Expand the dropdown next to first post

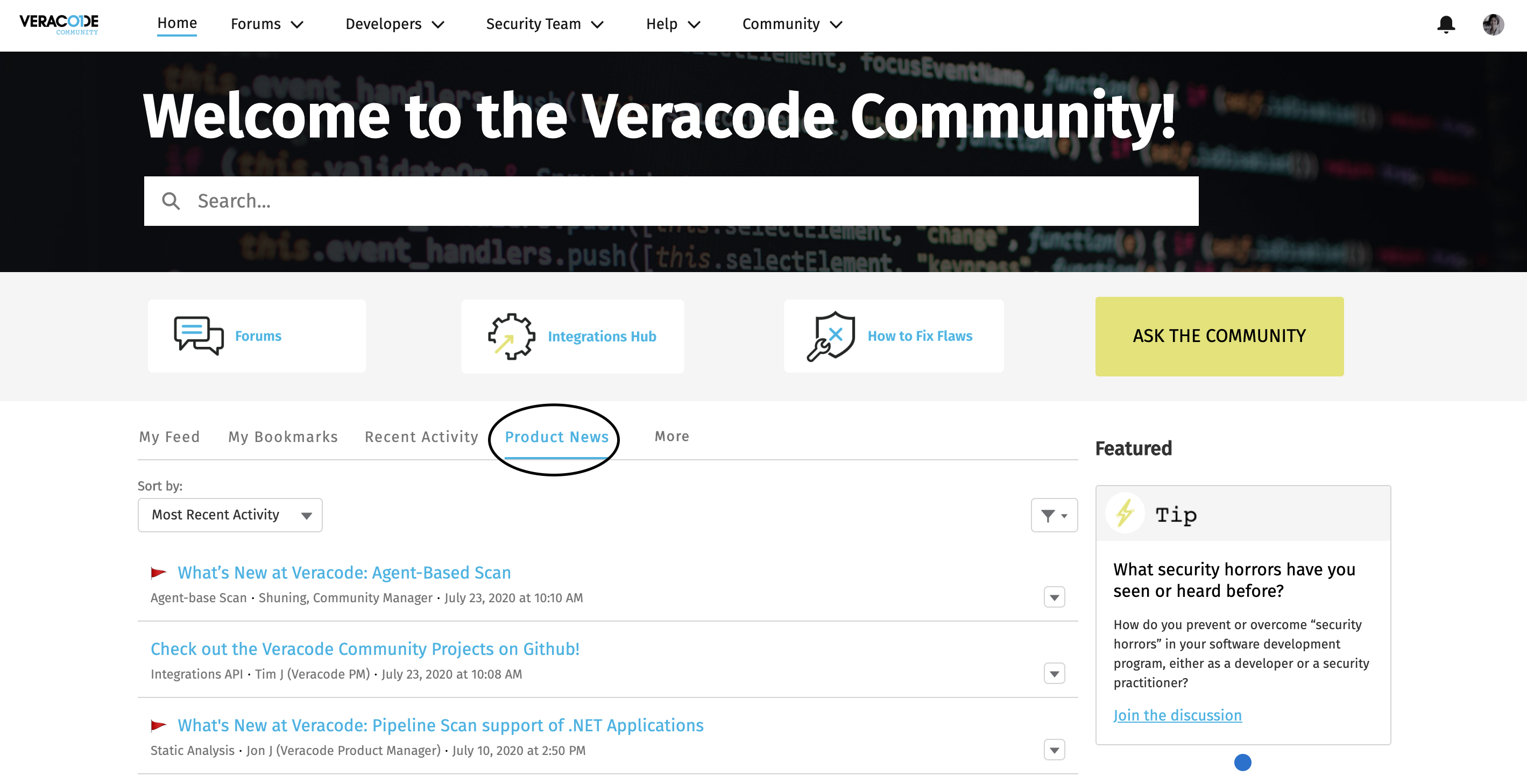tap(1055, 597)
